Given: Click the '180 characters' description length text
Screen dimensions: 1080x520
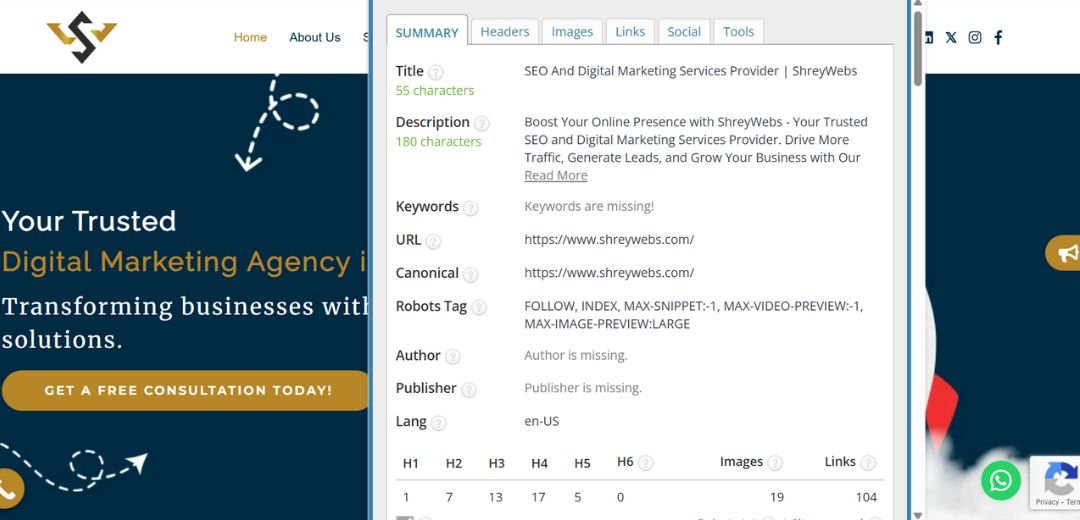Looking at the screenshot, I should [438, 141].
